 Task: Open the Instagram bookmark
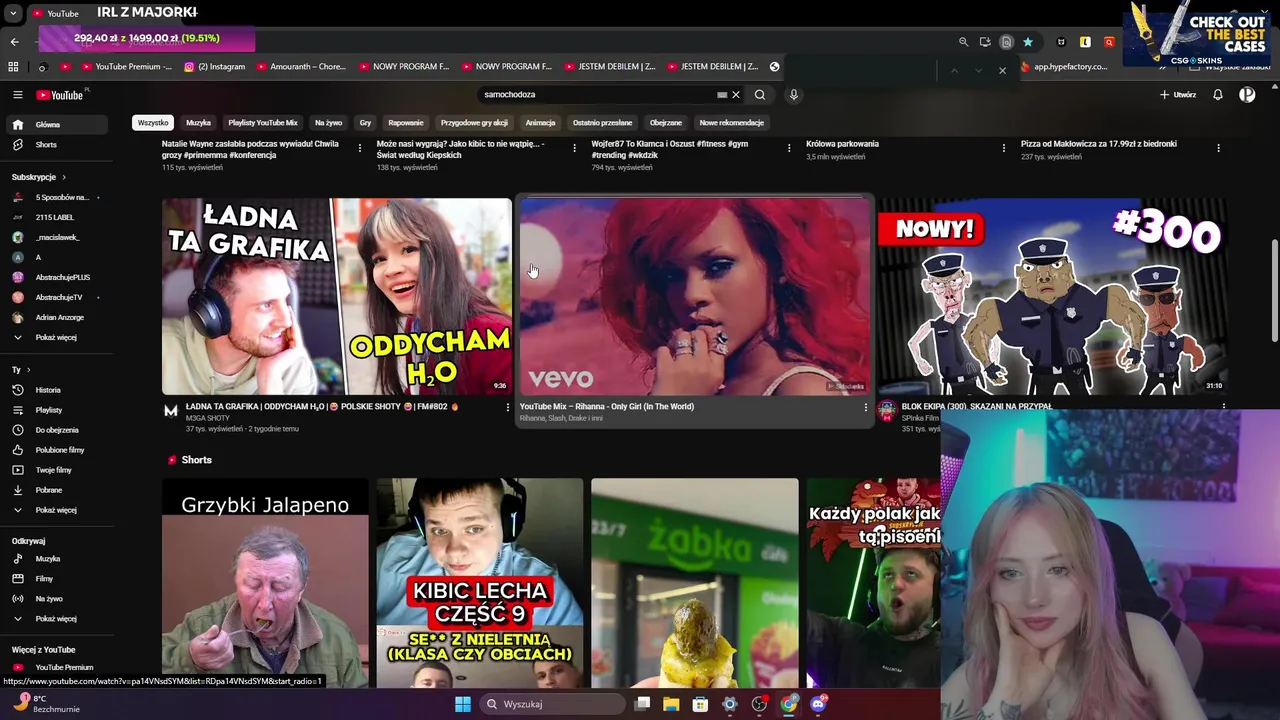tap(215, 67)
